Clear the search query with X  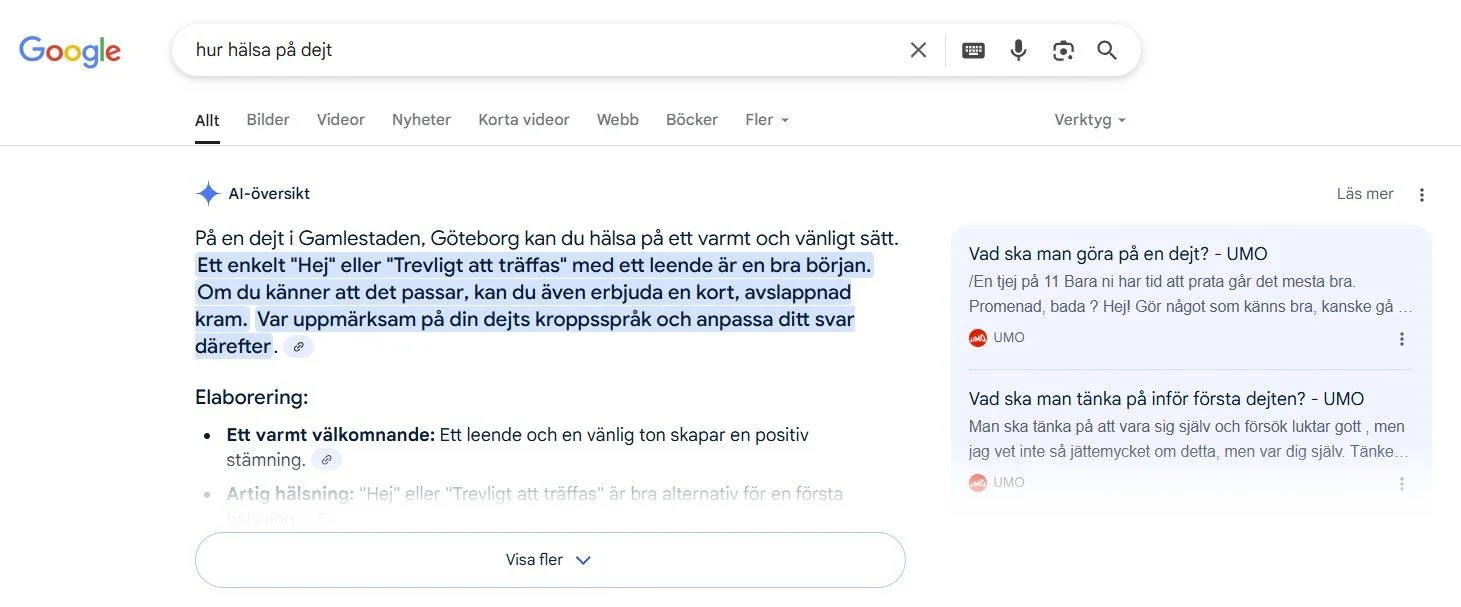click(918, 50)
